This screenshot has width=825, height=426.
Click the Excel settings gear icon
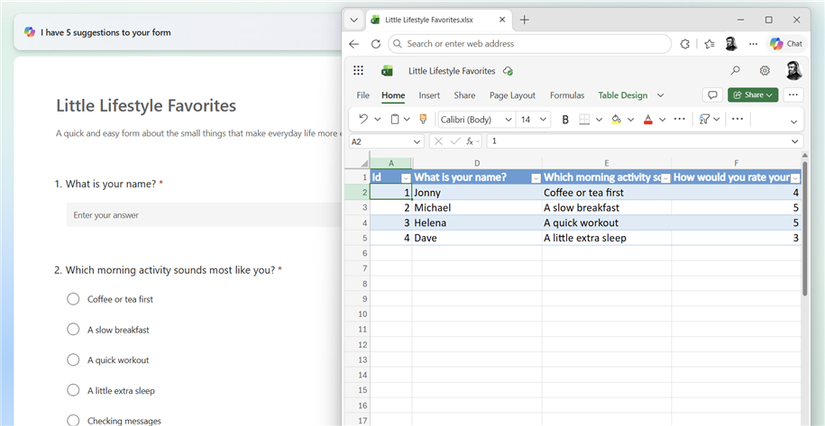tap(764, 70)
